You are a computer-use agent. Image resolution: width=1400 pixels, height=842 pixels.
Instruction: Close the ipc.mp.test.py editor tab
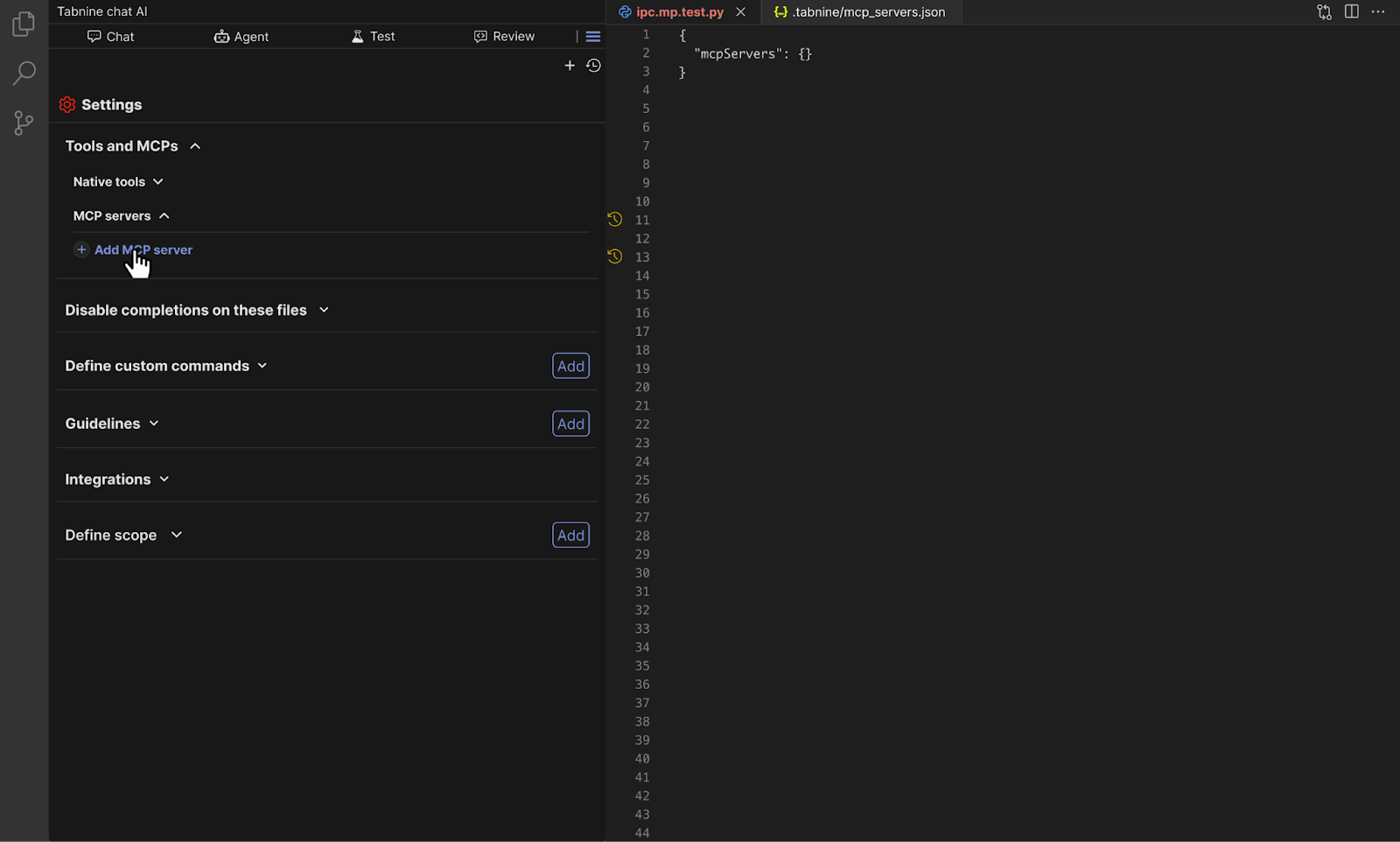point(740,12)
